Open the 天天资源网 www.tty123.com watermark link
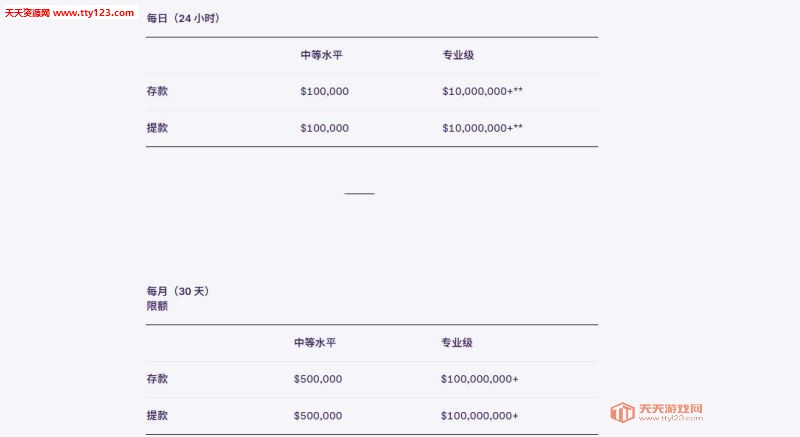800x437 pixels. (69, 13)
